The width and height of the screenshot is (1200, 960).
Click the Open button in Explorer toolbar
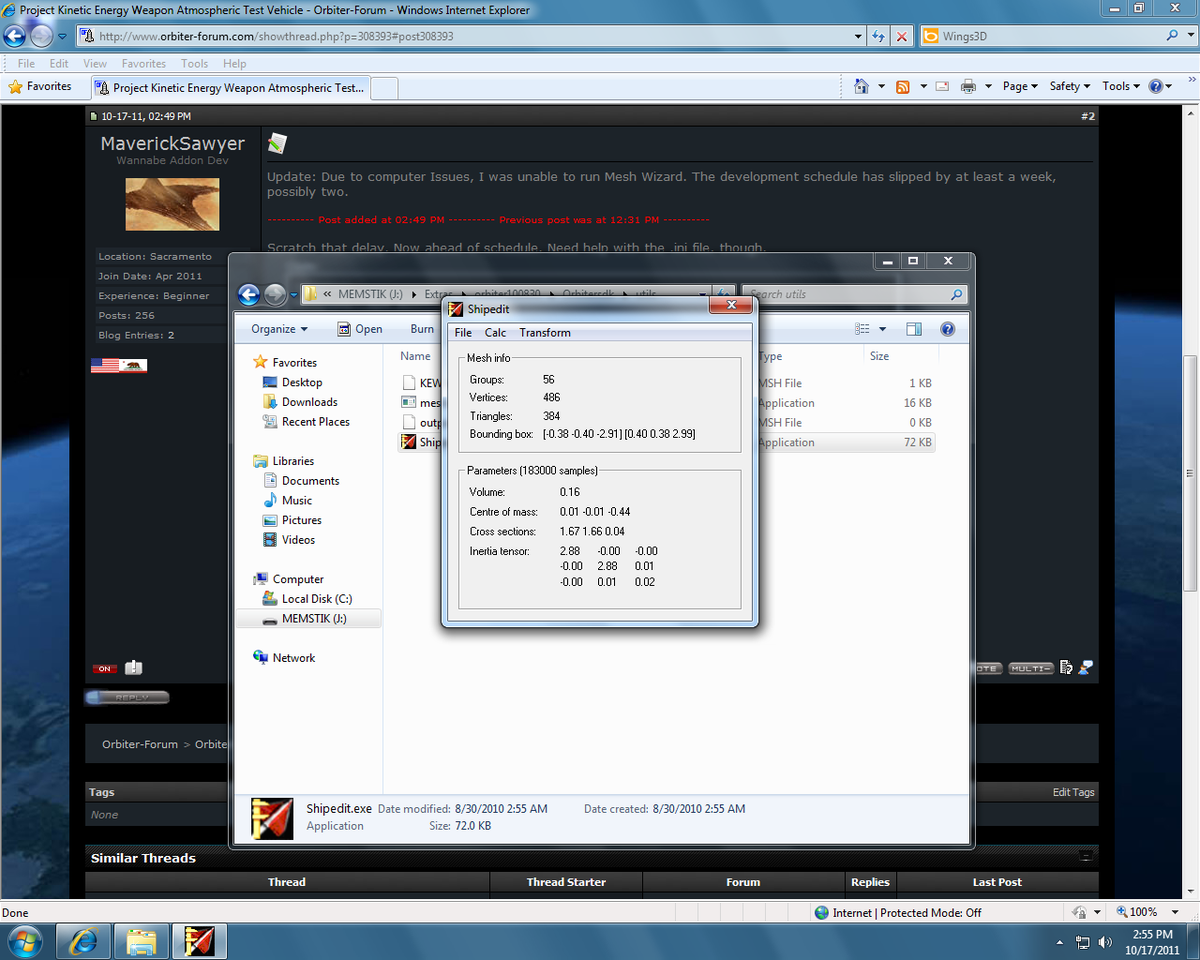(x=359, y=329)
